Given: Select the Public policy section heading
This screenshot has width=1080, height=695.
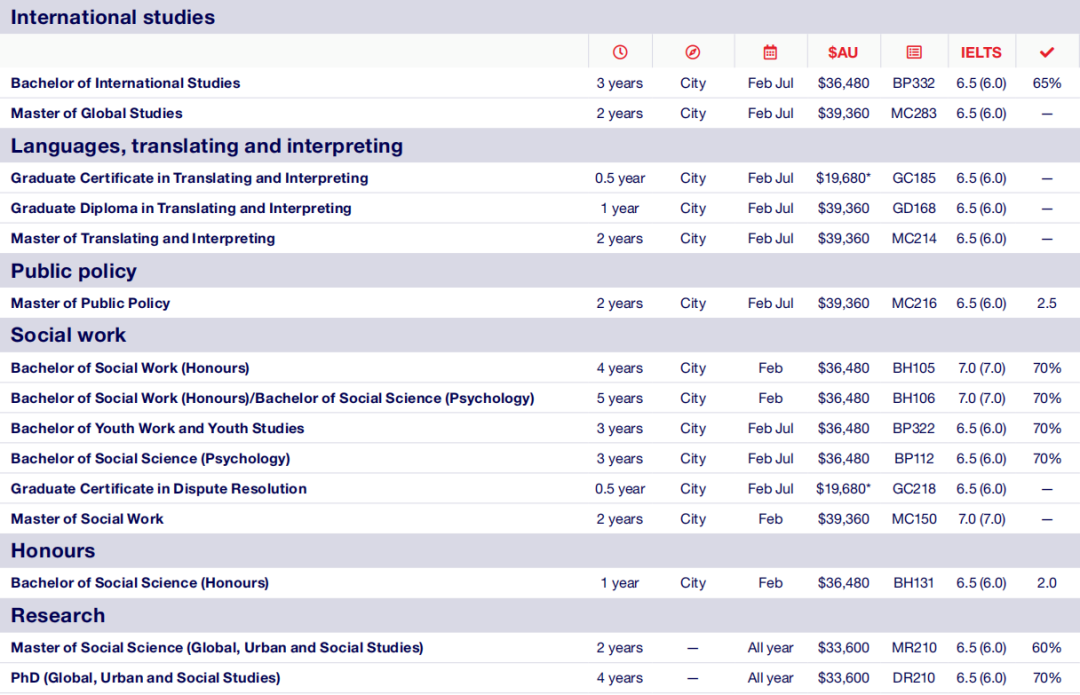Looking at the screenshot, I should pos(74,271).
